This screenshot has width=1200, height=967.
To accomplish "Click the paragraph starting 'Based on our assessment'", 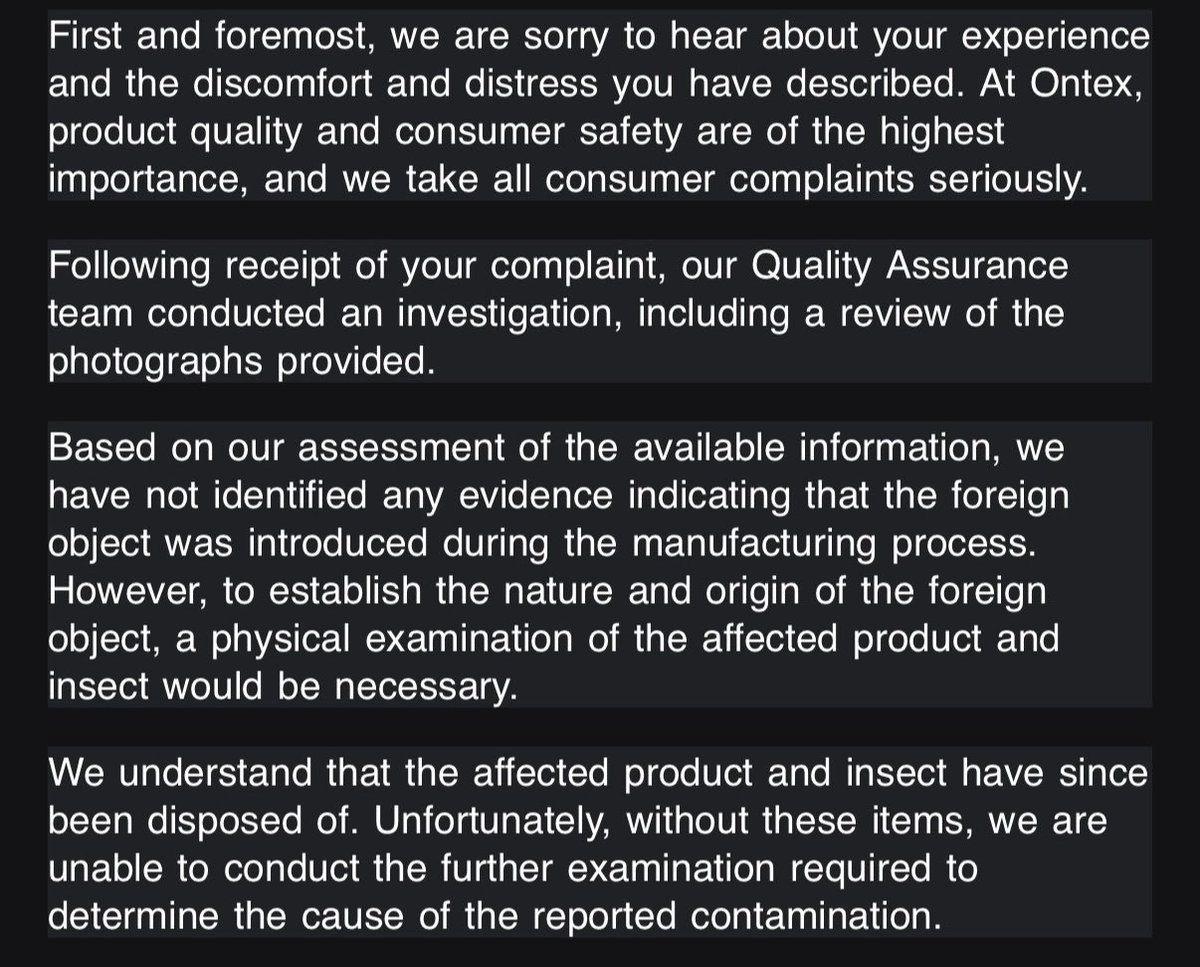I will pyautogui.click(x=600, y=565).
